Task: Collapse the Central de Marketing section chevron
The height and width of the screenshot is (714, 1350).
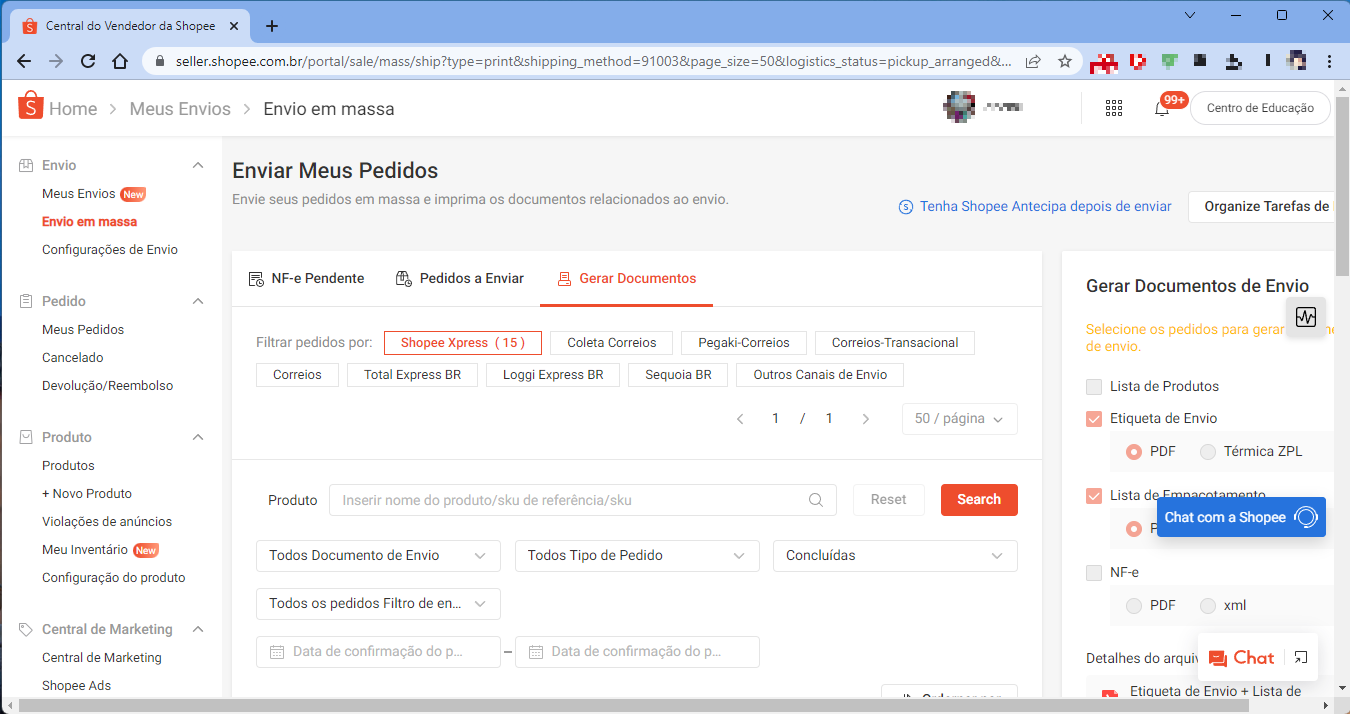Action: (198, 629)
